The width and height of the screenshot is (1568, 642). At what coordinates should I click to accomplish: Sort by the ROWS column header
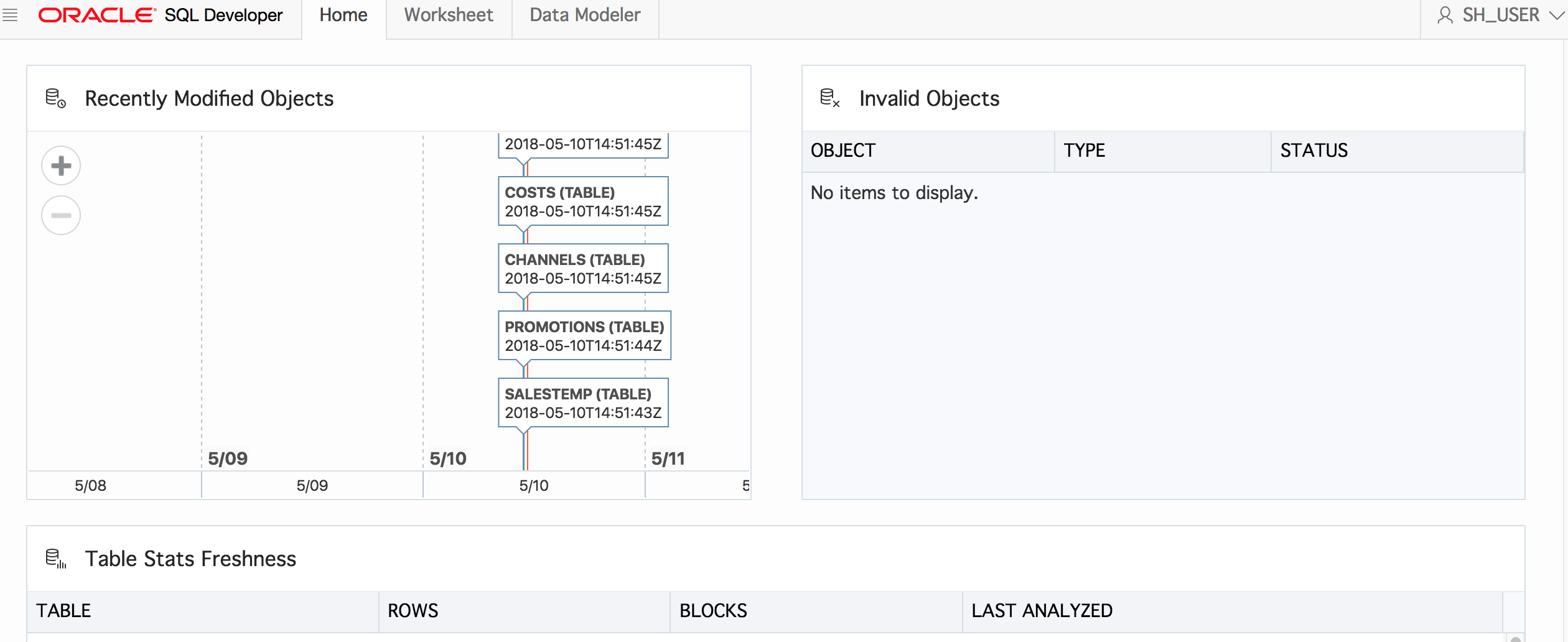tap(413, 611)
